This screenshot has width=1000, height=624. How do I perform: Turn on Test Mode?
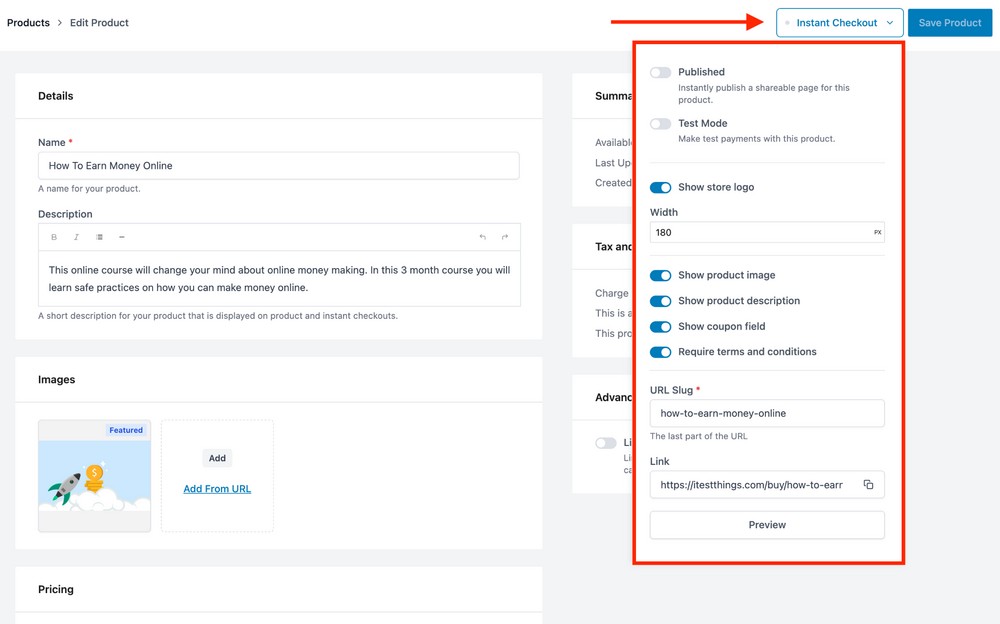(x=660, y=124)
